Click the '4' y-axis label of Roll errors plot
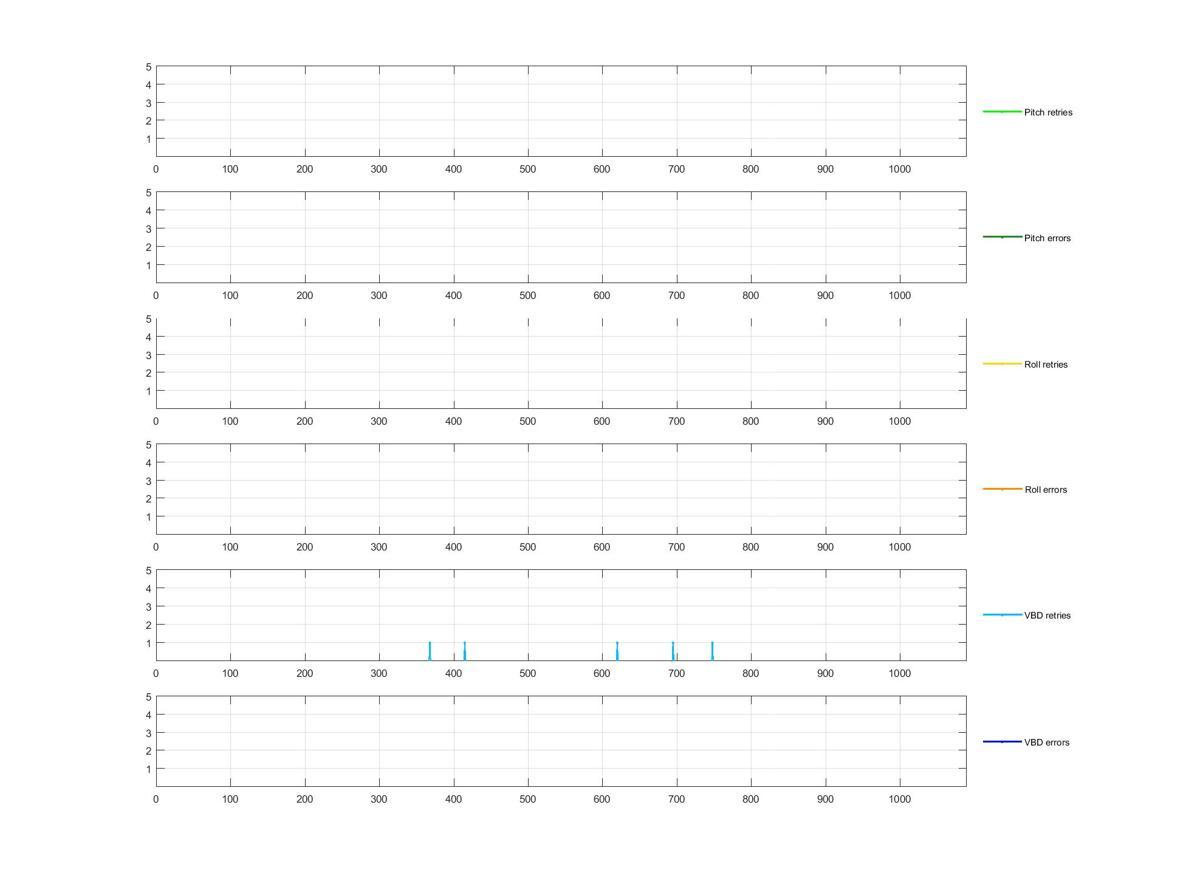Image resolution: width=1200 pixels, height=885 pixels. (148, 463)
